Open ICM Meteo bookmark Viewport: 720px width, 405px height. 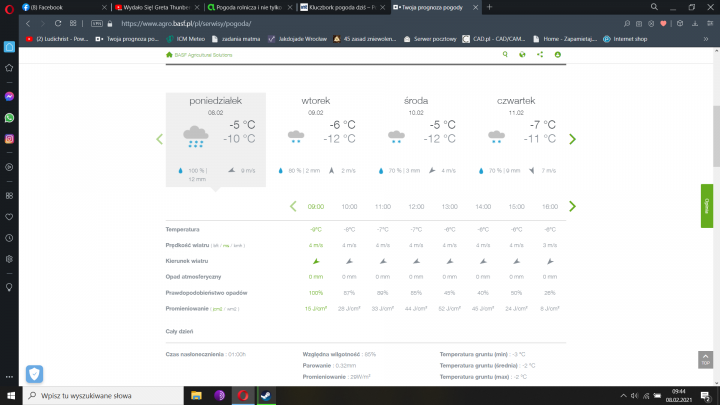[185, 39]
